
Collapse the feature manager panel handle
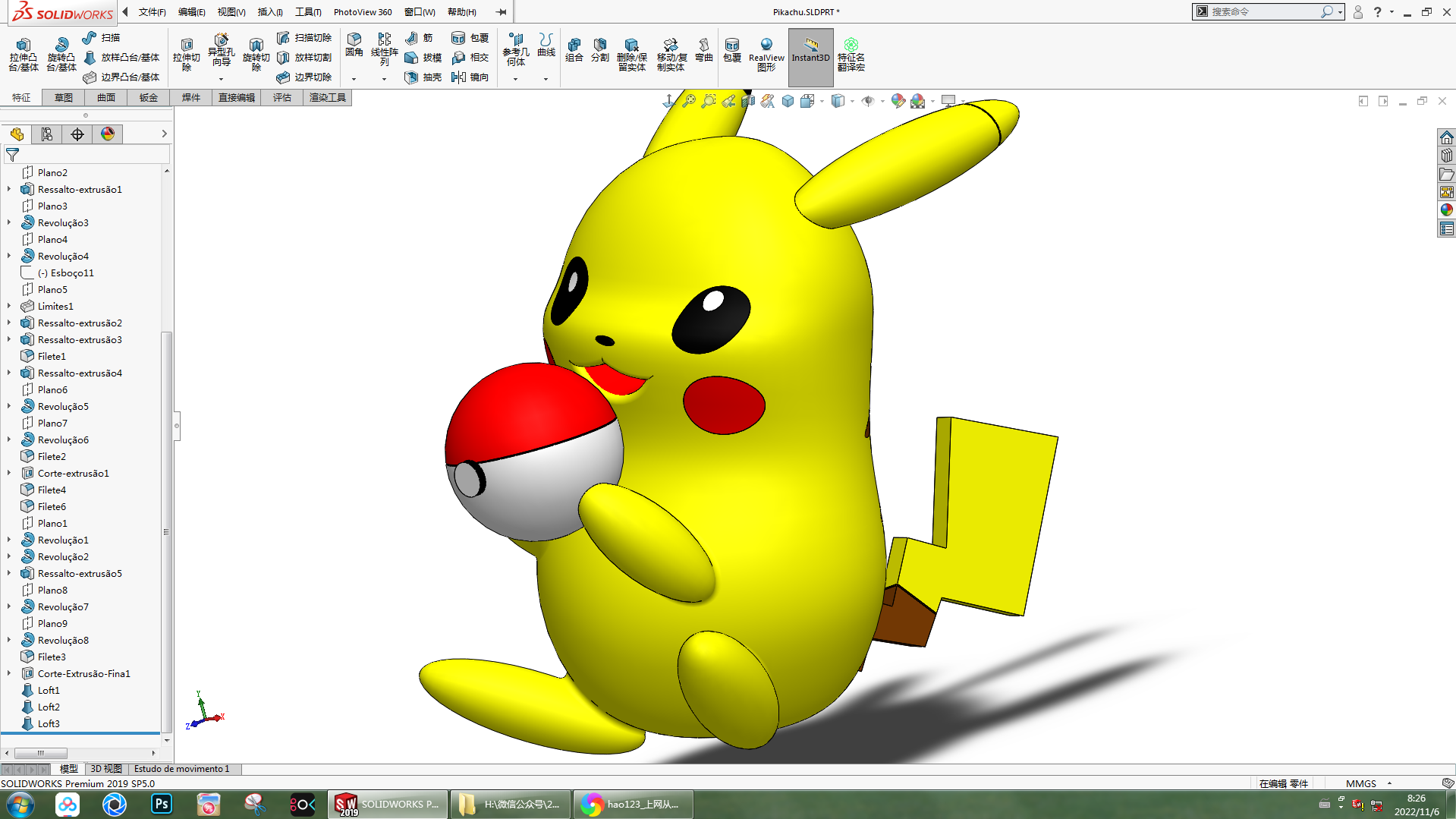[x=177, y=426]
